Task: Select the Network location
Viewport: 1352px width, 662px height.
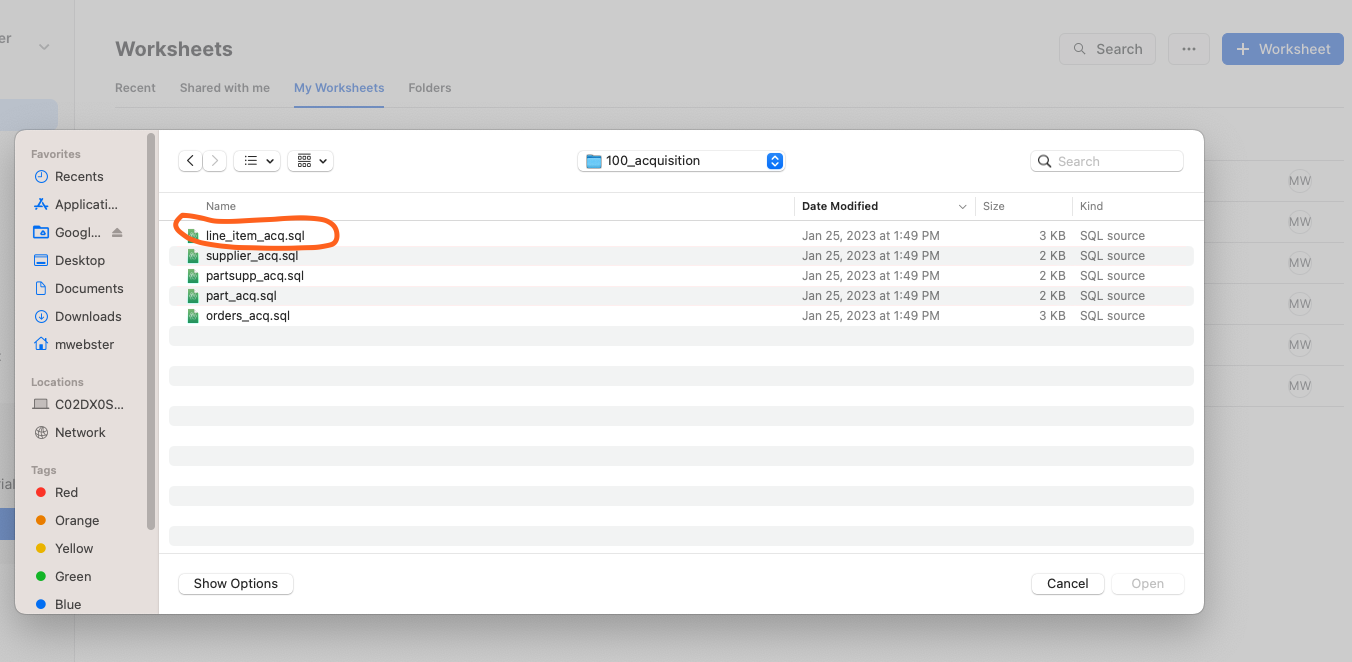Action: (80, 432)
